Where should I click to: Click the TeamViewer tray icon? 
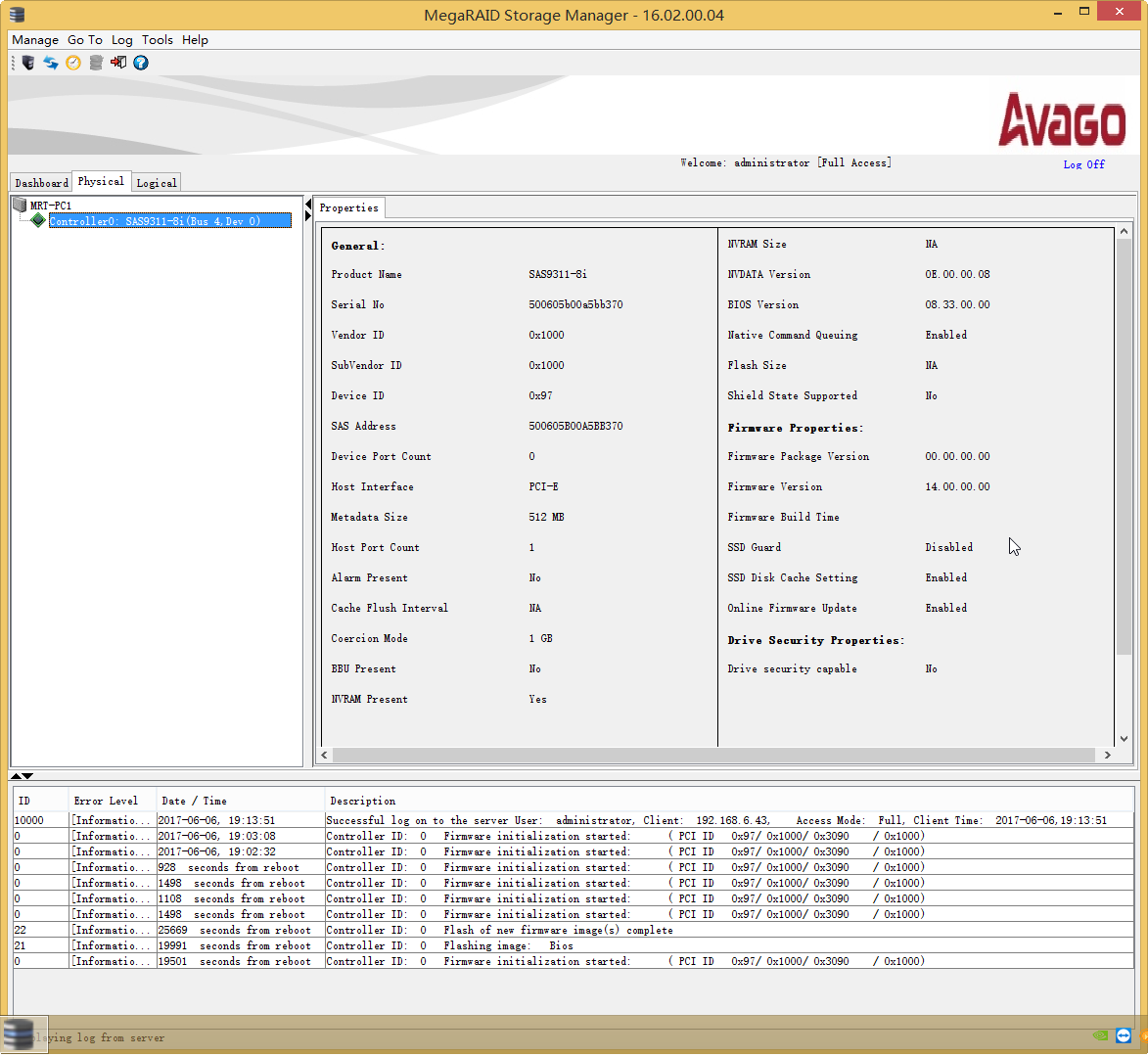click(x=1124, y=1036)
